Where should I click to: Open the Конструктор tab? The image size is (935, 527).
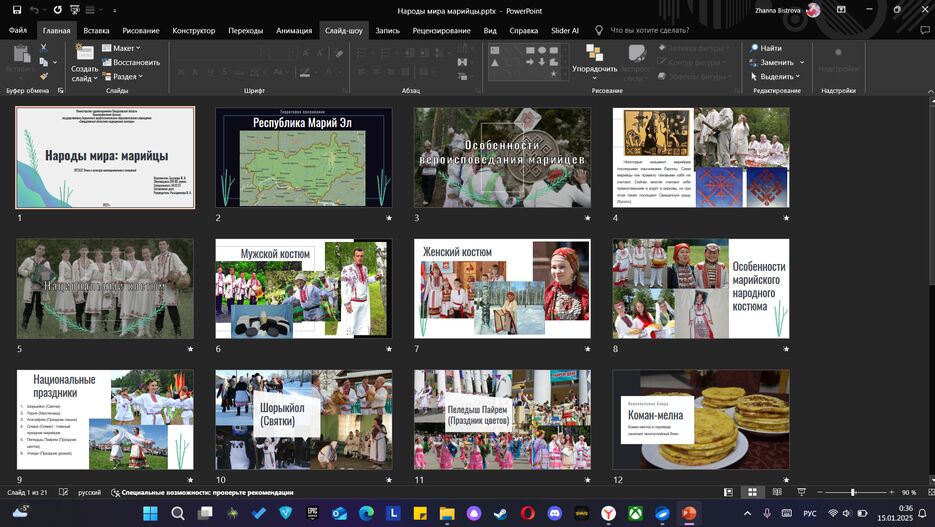pos(194,30)
